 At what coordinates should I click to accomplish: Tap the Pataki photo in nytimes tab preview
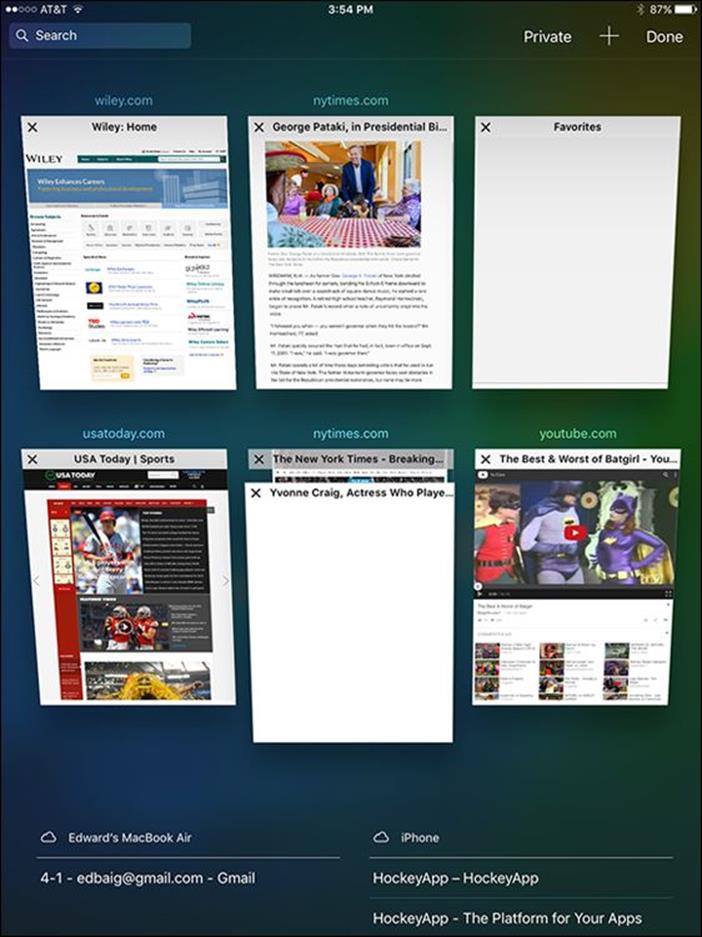(x=343, y=194)
